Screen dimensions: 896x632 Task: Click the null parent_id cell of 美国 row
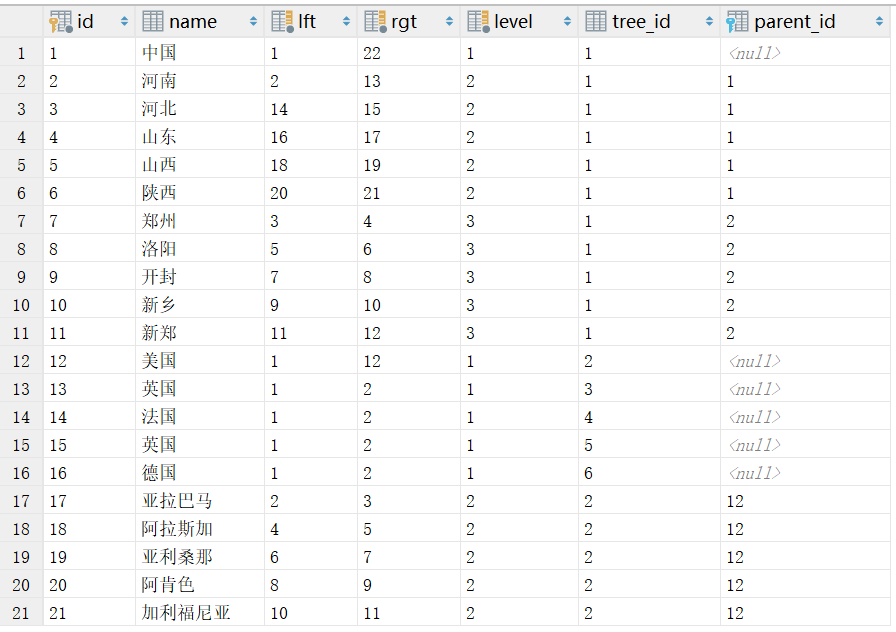(x=805, y=361)
